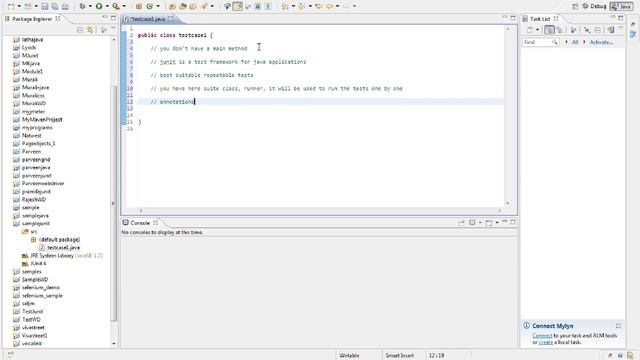The image size is (640, 360).
Task: Click the Display Selected Console icon
Action: (x=472, y=222)
